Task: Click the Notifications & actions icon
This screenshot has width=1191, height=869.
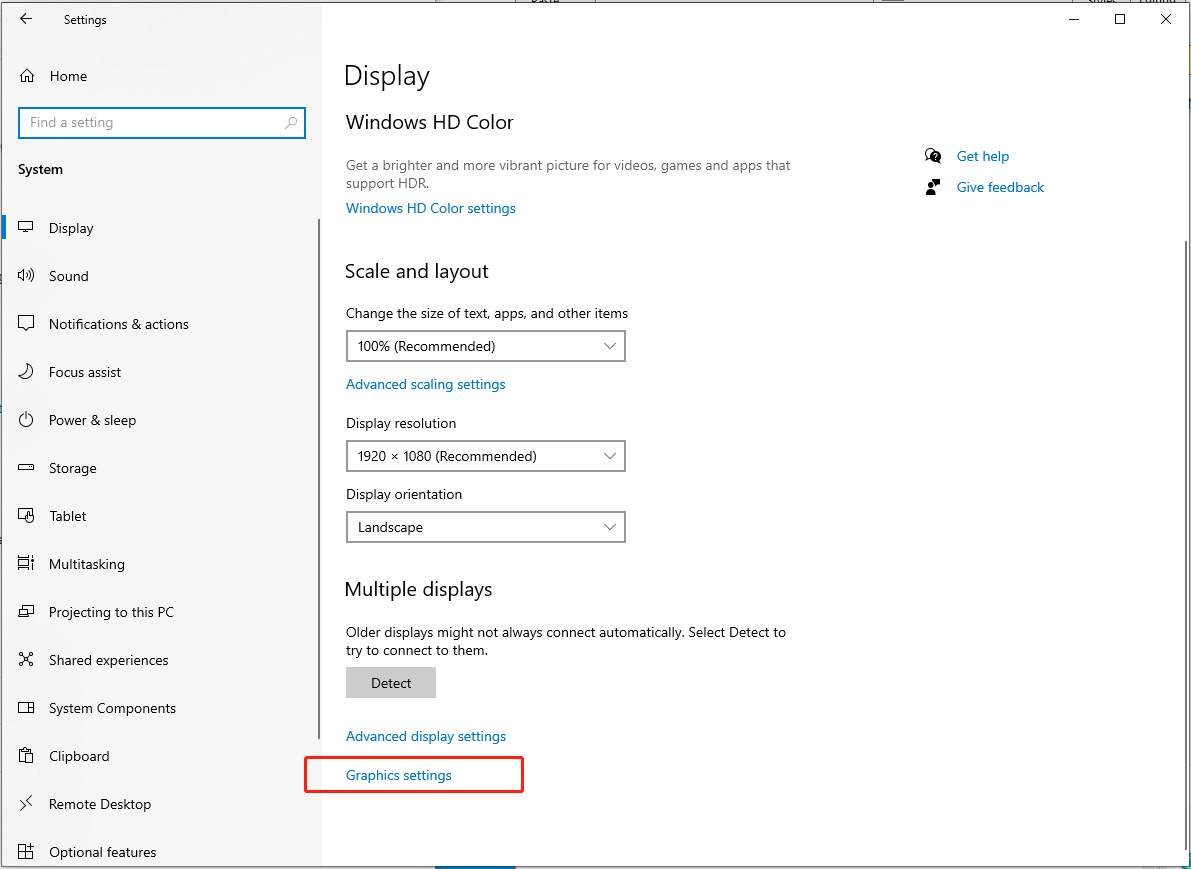Action: [27, 324]
